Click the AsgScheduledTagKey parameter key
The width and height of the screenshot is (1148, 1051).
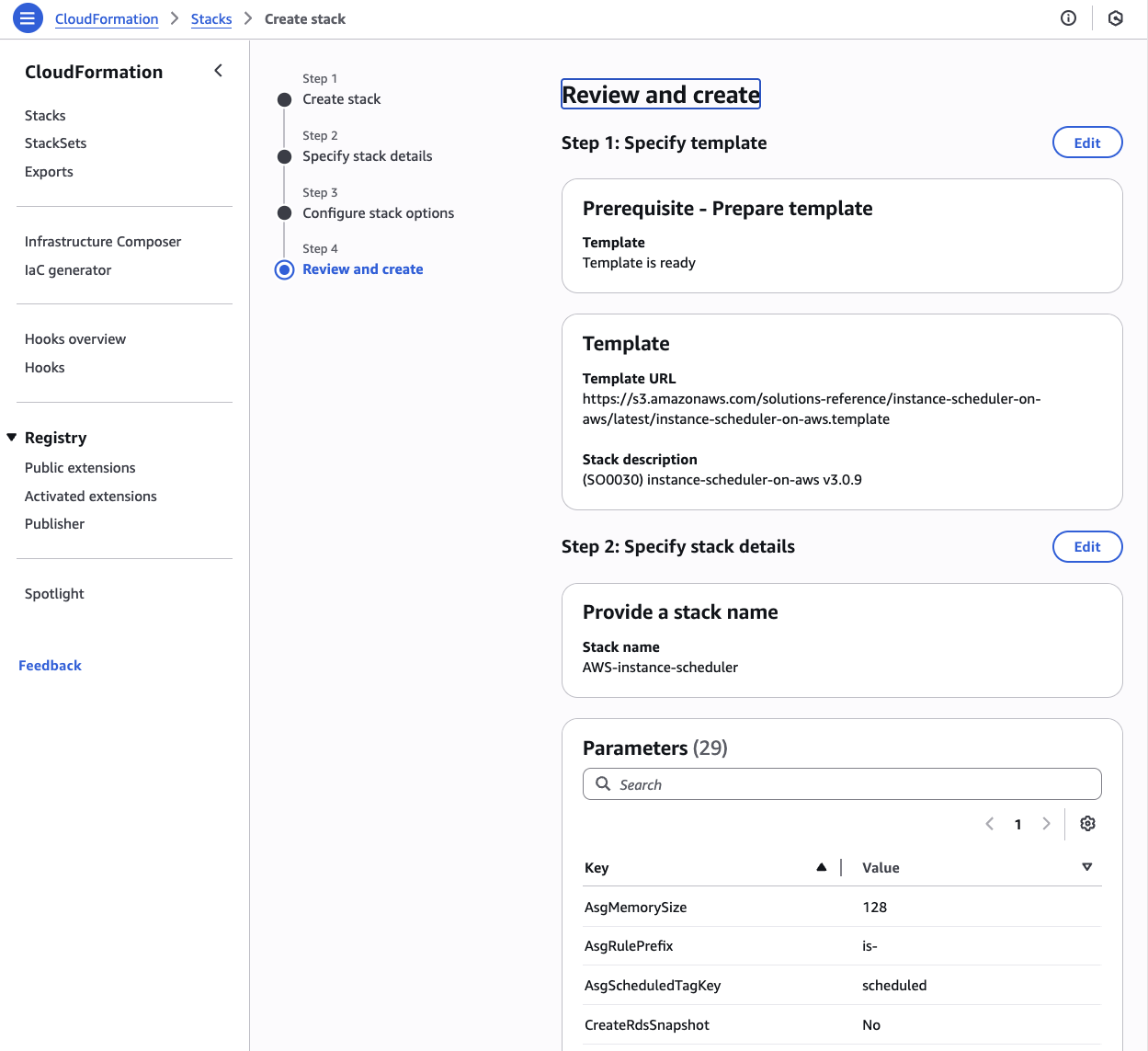(x=653, y=986)
